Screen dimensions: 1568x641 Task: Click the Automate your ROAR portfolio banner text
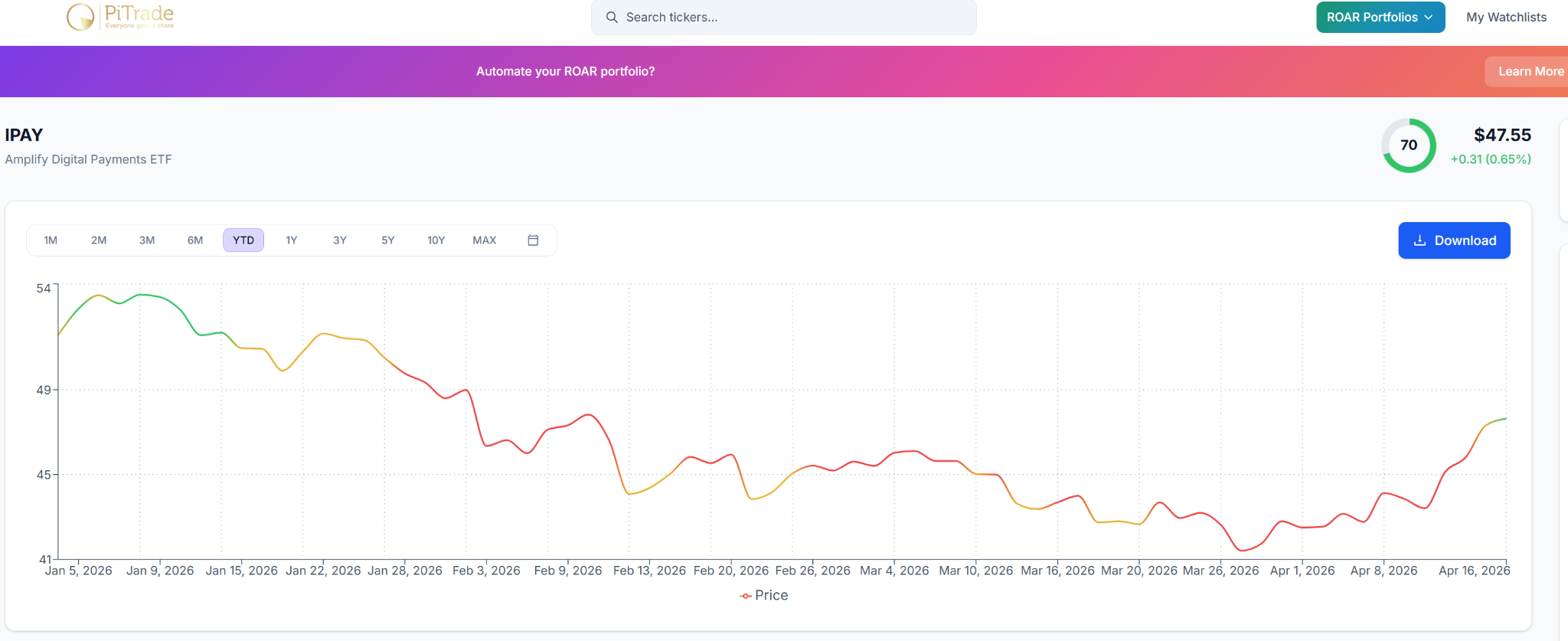point(565,71)
